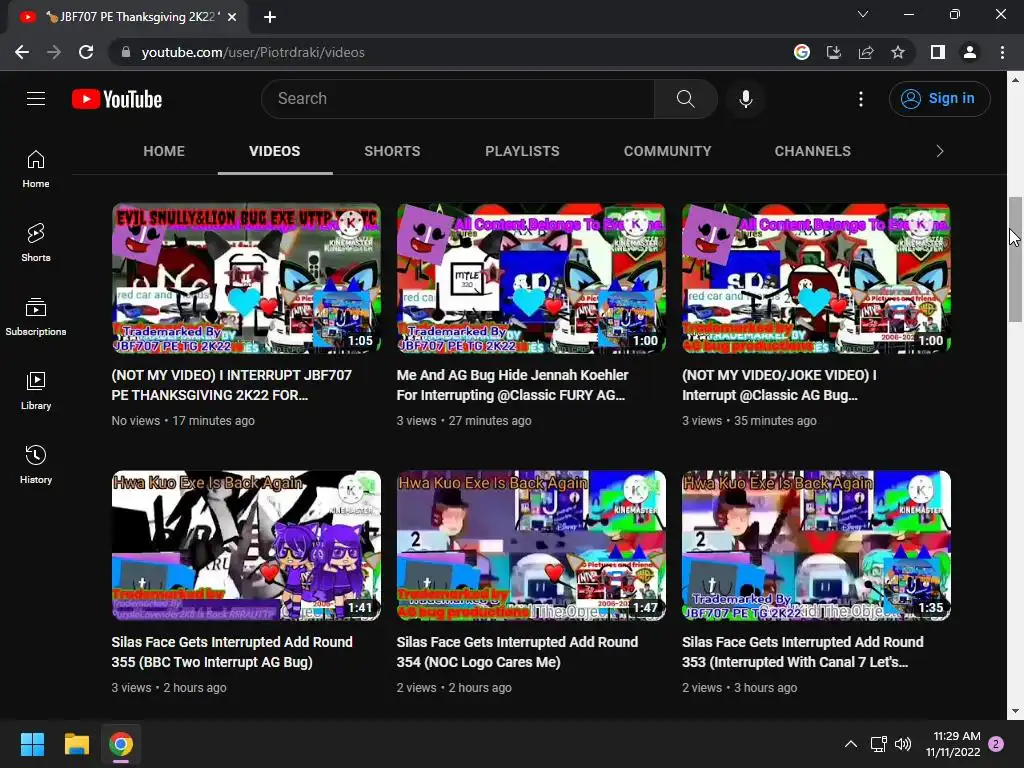Open notification center badge
Viewport: 1024px width, 768px height.
(996, 744)
